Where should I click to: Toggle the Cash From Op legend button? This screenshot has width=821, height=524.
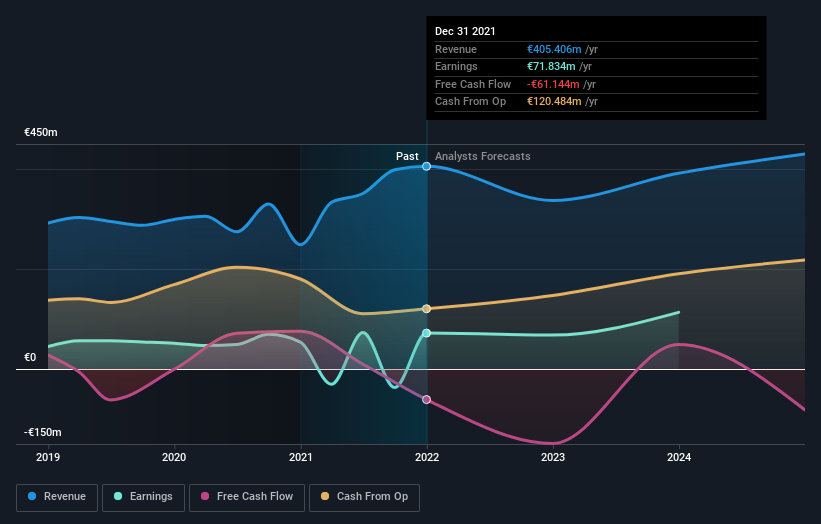tap(364, 497)
